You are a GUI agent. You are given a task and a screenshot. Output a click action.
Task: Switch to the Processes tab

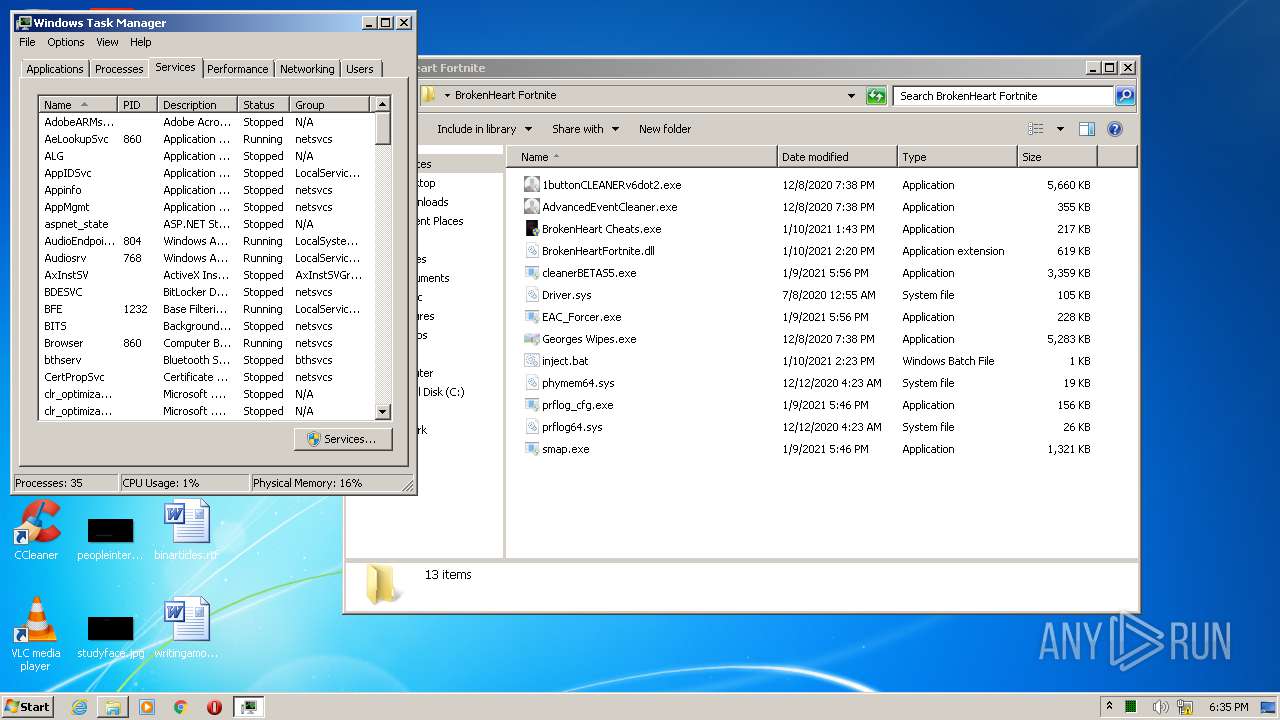pyautogui.click(x=119, y=69)
